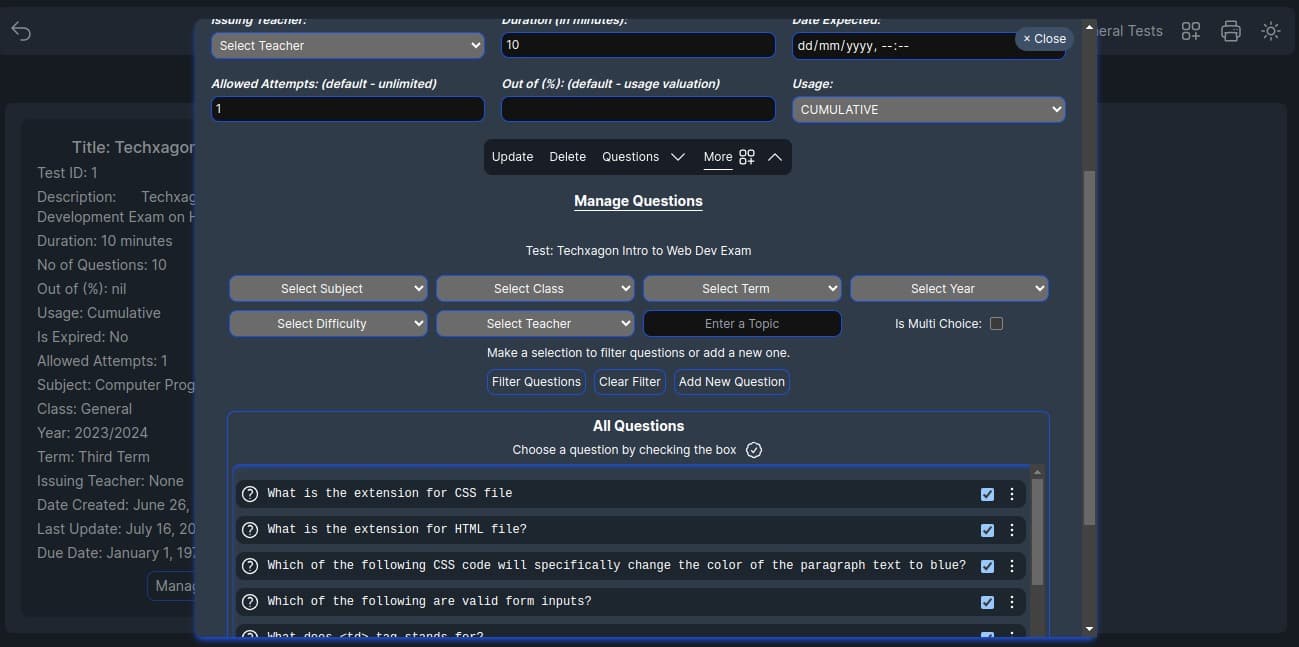Close the dialog with Close button

tap(1044, 38)
